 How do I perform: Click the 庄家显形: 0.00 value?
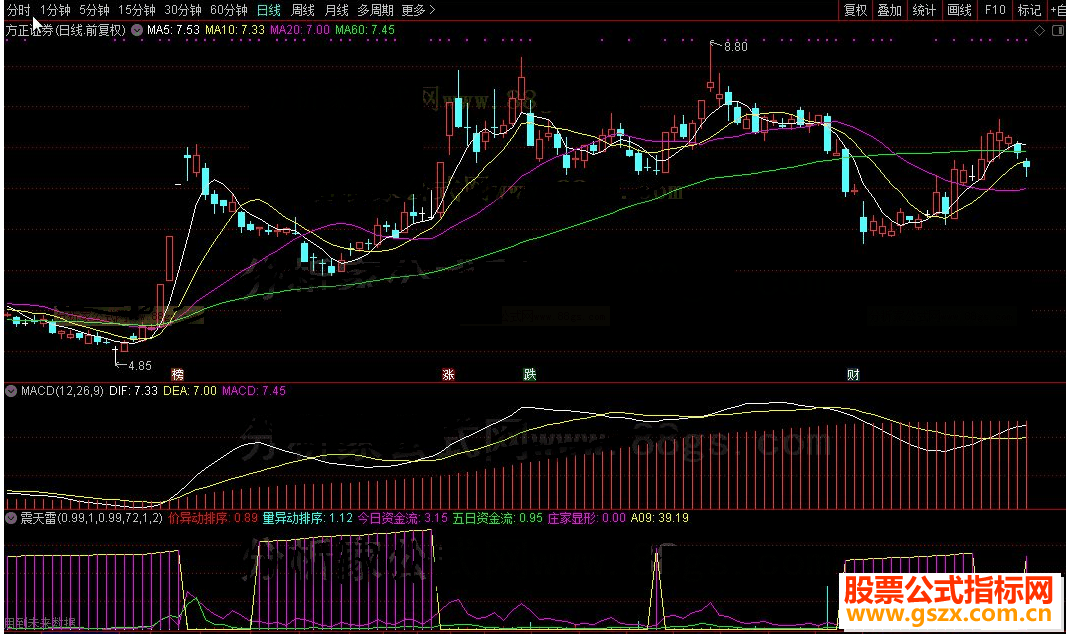(587, 518)
